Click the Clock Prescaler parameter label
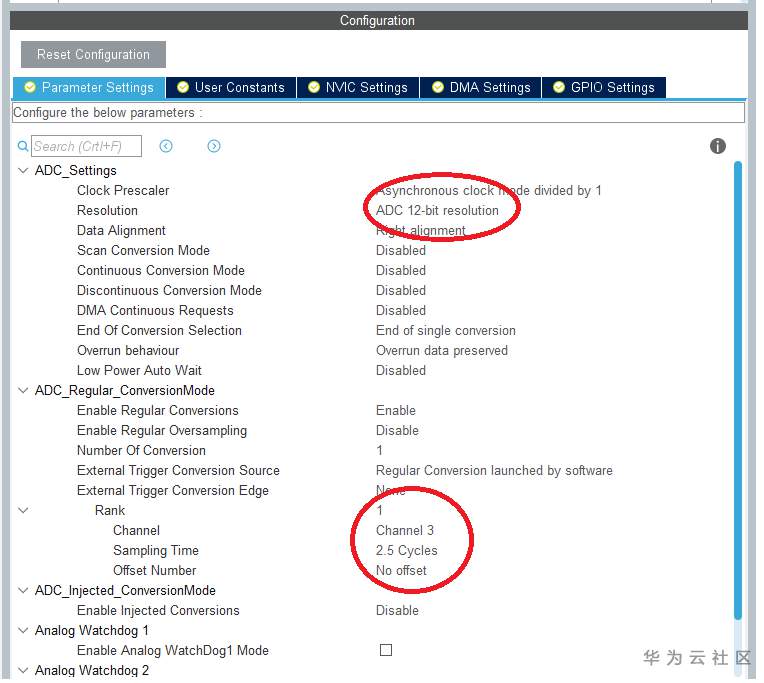Image resolution: width=764 pixels, height=683 pixels. (x=123, y=190)
